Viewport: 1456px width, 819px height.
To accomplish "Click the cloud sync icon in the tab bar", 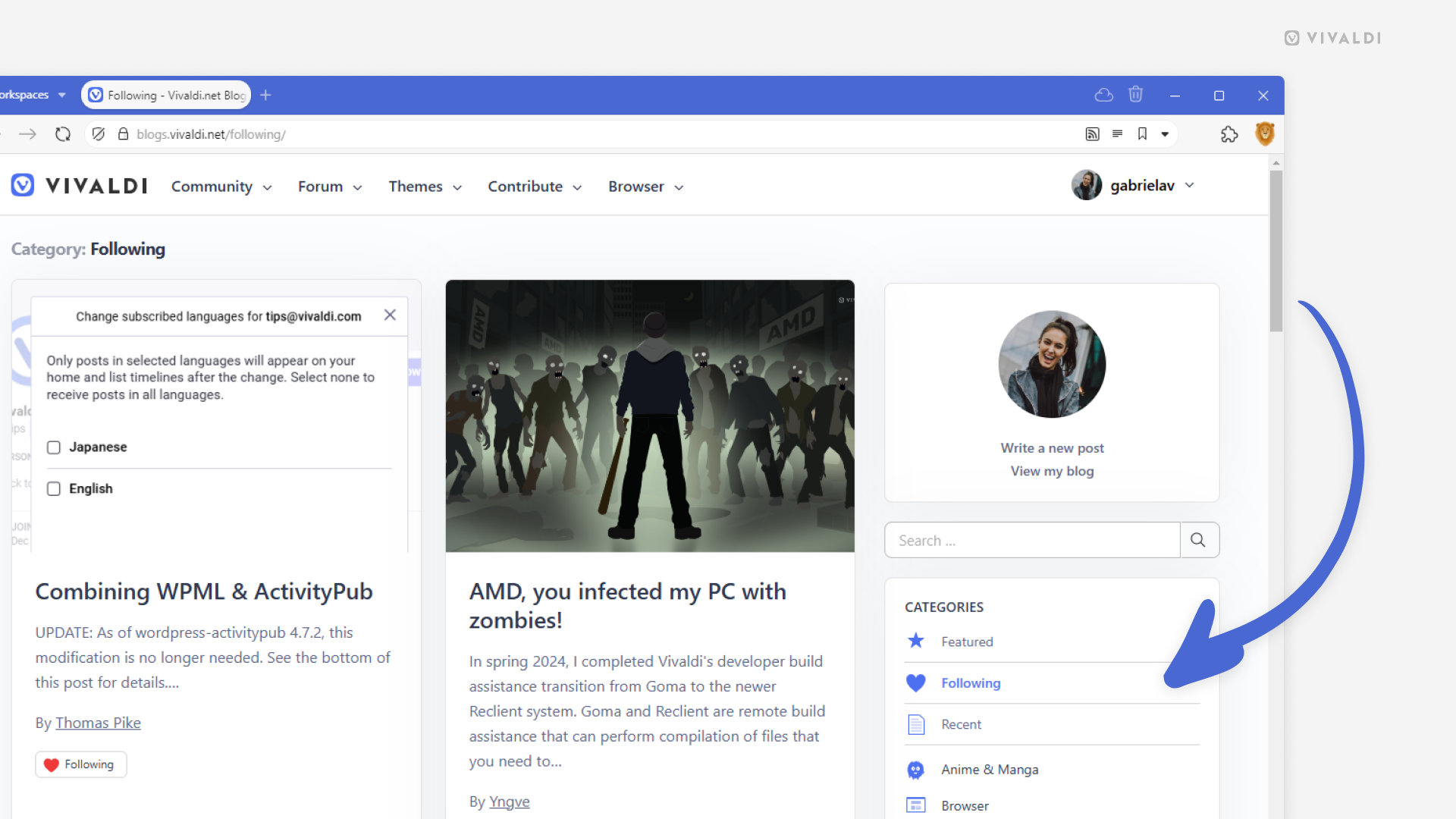I will (1104, 95).
